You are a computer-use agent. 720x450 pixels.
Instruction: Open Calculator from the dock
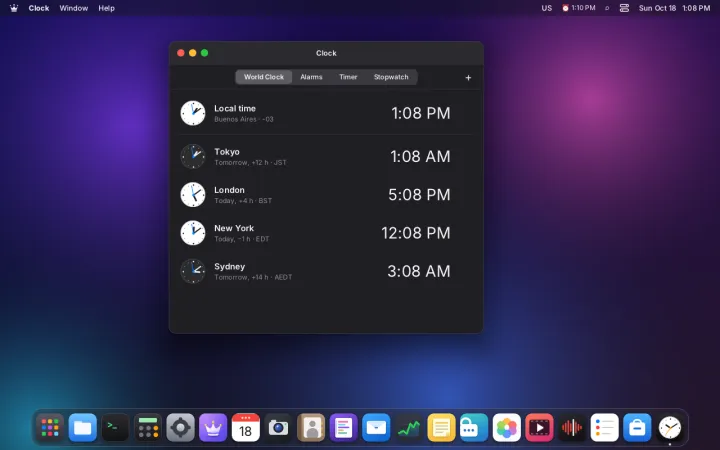[x=148, y=428]
